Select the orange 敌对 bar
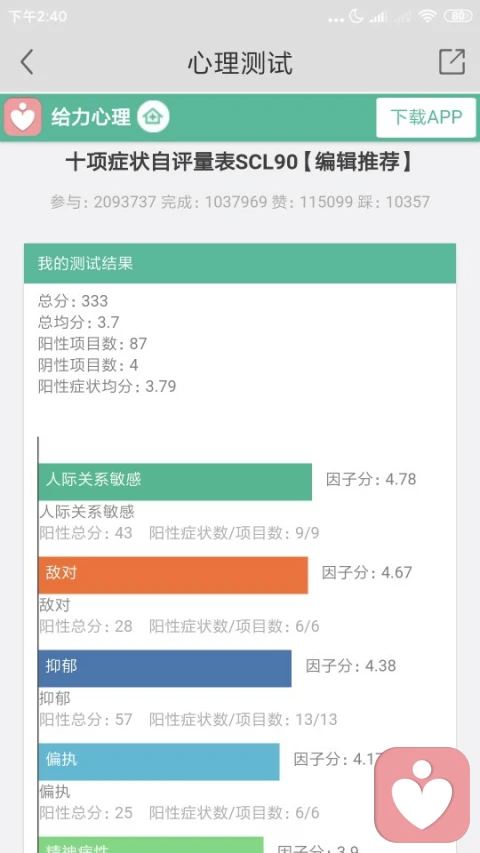The height and width of the screenshot is (853, 480). click(x=173, y=575)
